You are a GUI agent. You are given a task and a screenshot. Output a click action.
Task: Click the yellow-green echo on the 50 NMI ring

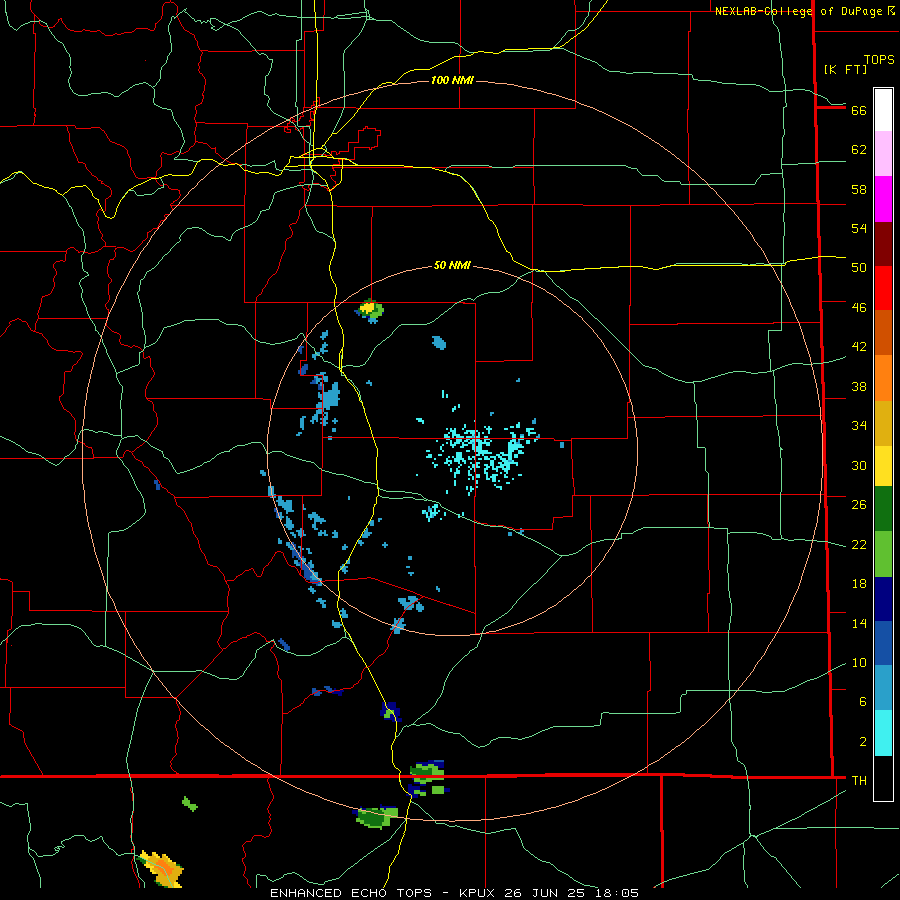(369, 311)
